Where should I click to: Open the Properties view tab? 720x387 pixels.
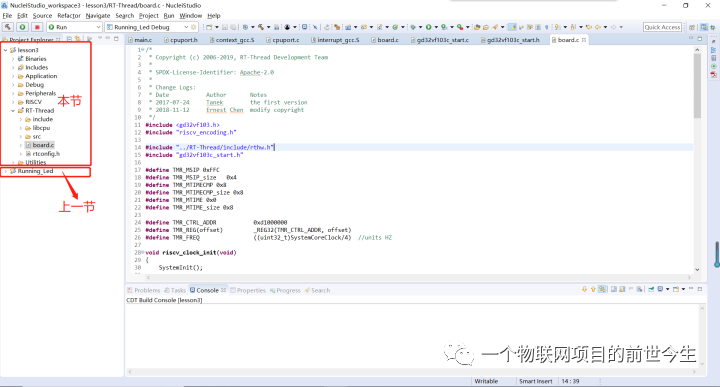[x=248, y=290]
